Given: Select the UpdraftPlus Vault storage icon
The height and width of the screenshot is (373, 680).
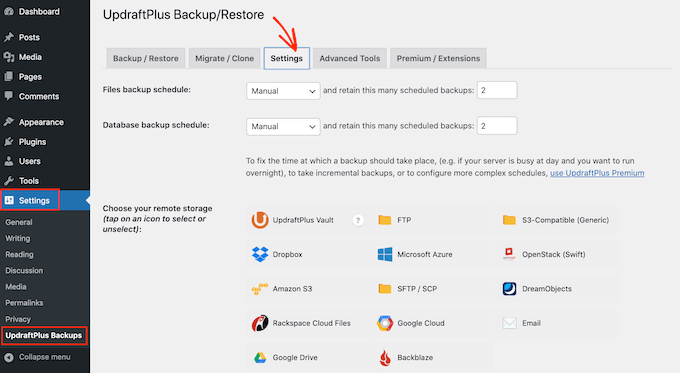Looking at the screenshot, I should 260,220.
